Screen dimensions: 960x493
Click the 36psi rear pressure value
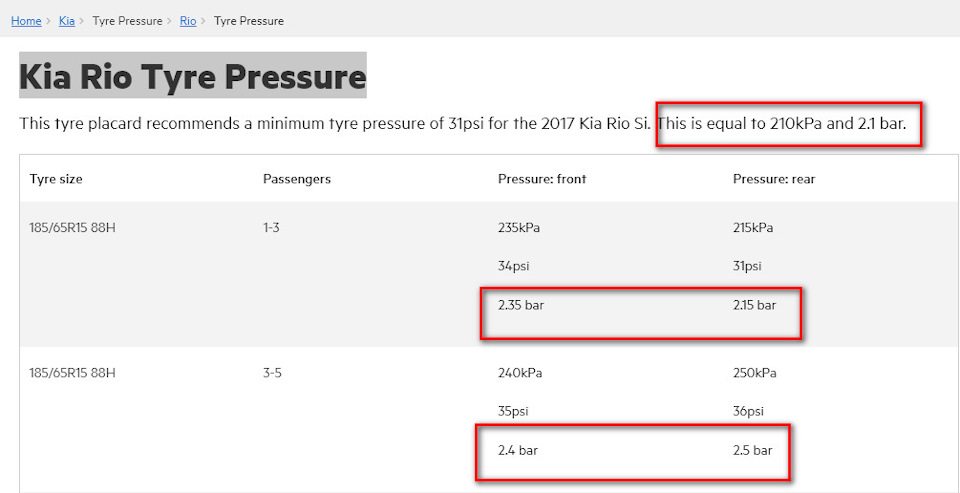coord(748,411)
